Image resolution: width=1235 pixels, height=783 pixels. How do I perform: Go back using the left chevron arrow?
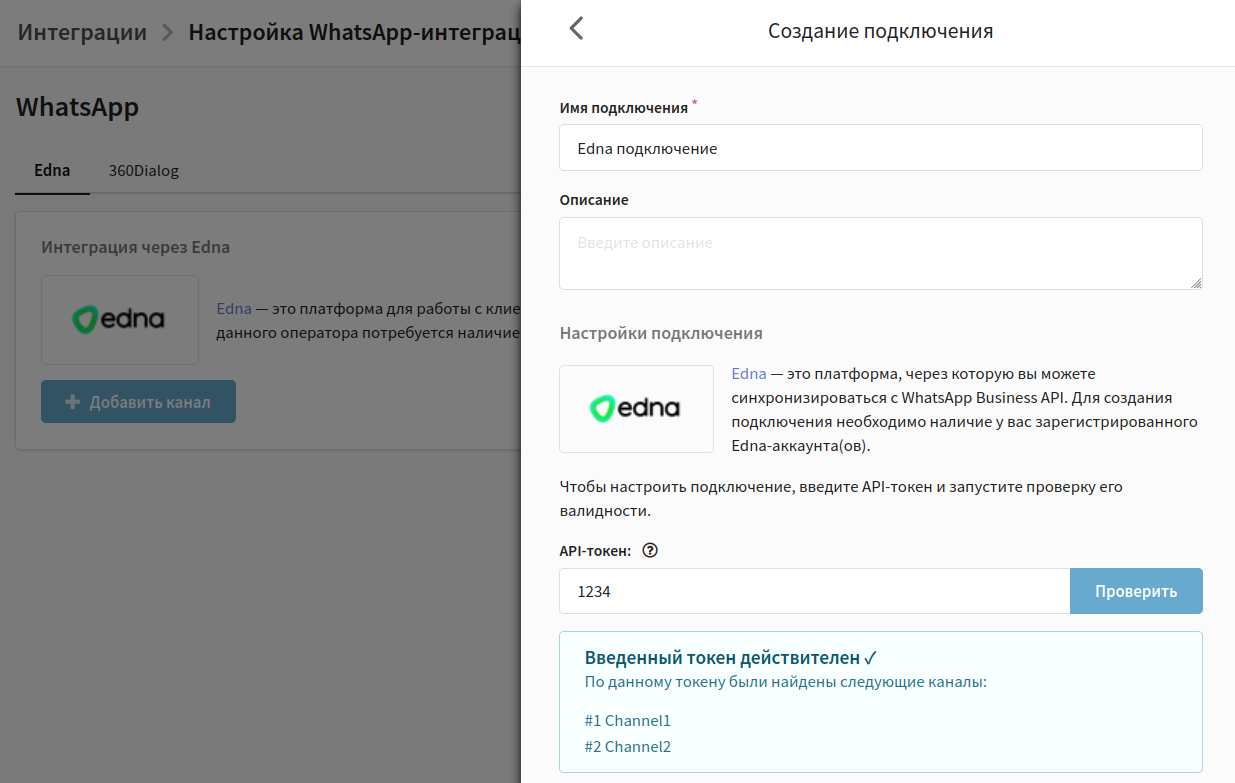point(576,29)
